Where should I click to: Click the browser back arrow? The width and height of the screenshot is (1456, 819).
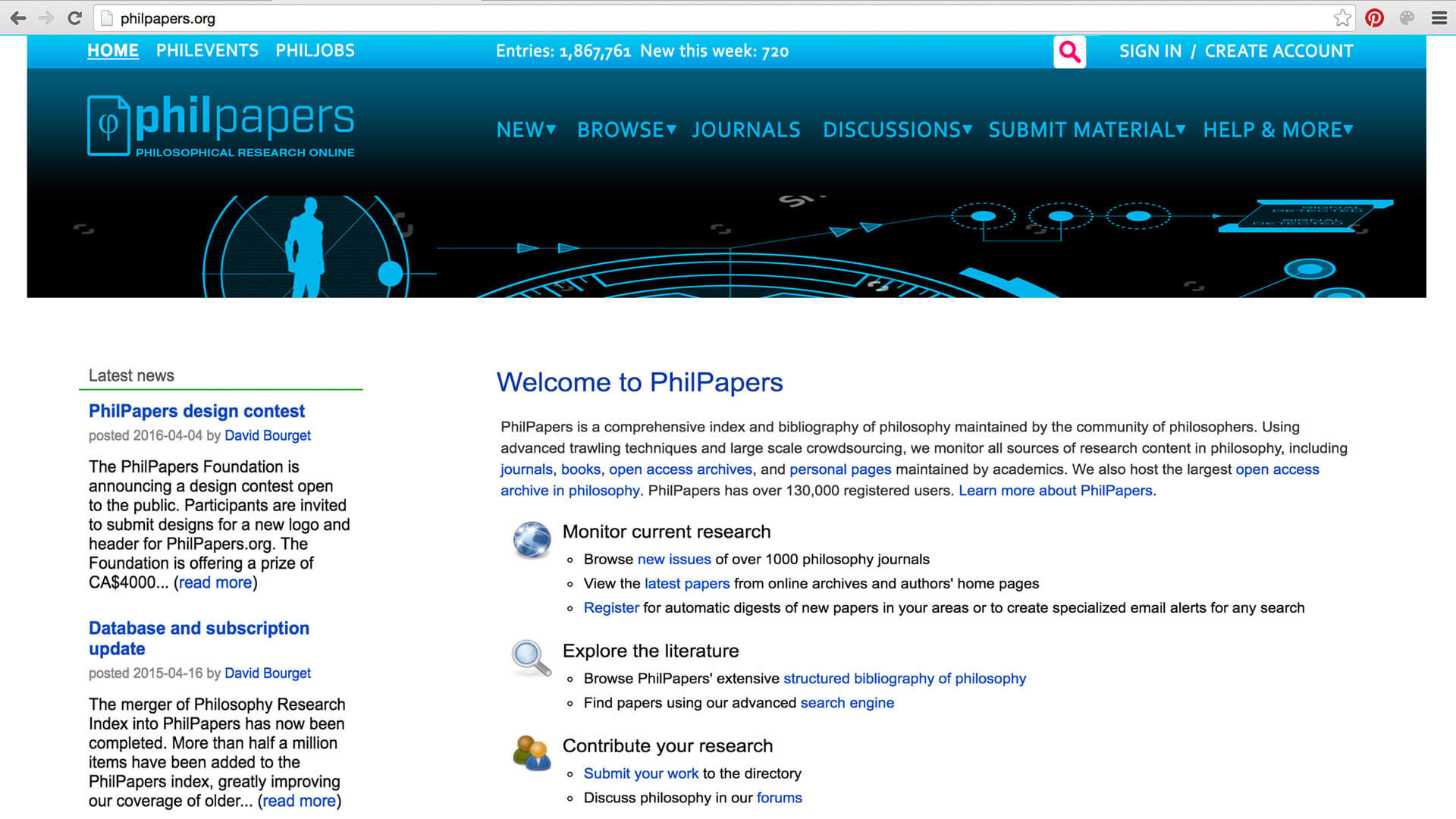click(x=17, y=18)
